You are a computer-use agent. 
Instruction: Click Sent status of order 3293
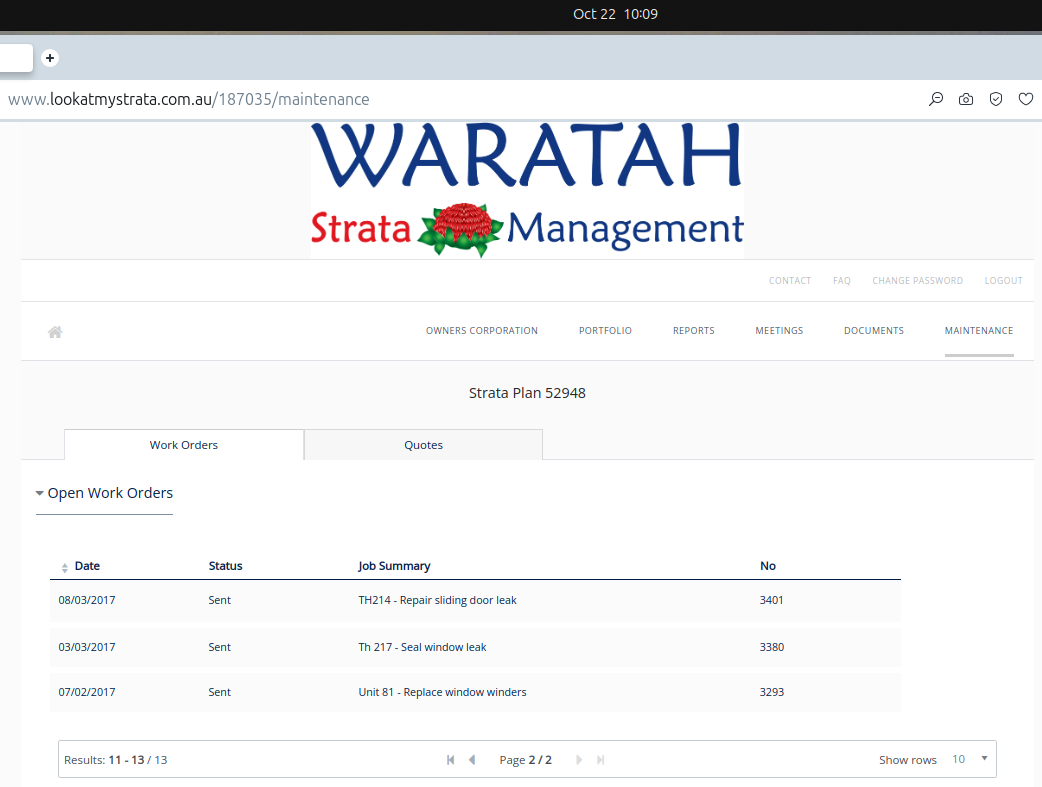click(x=219, y=692)
